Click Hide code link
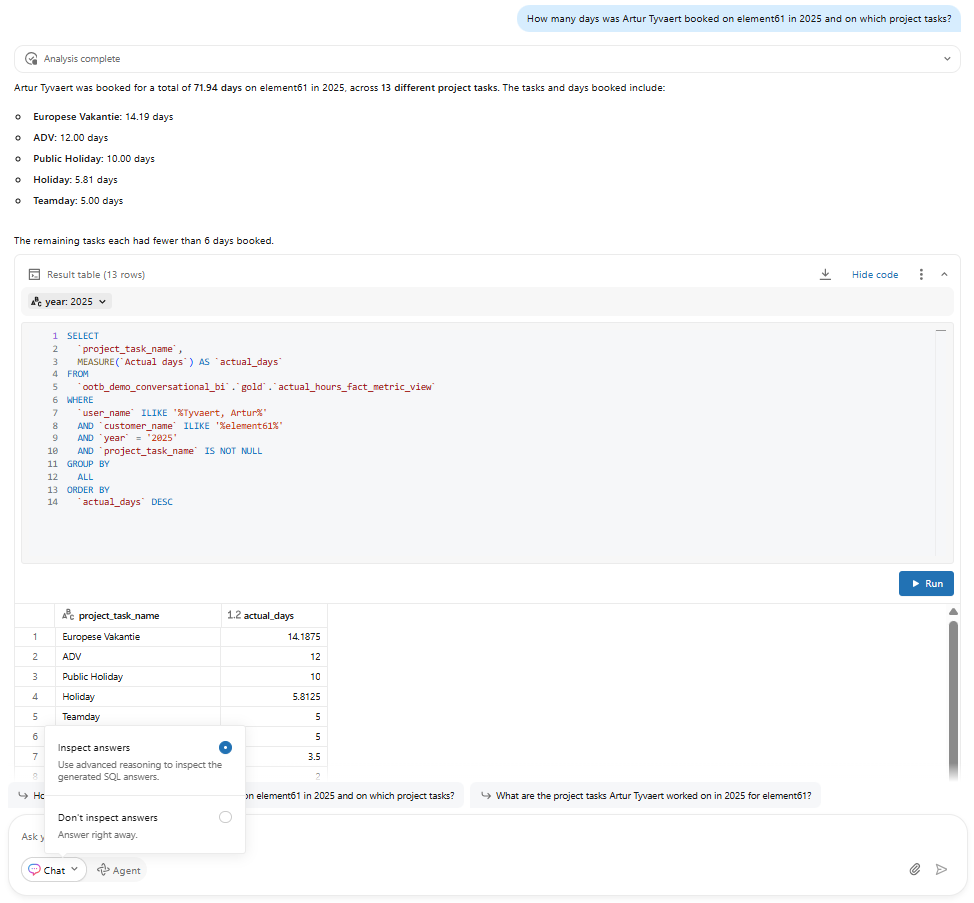Image resolution: width=974 pixels, height=903 pixels. 874,274
